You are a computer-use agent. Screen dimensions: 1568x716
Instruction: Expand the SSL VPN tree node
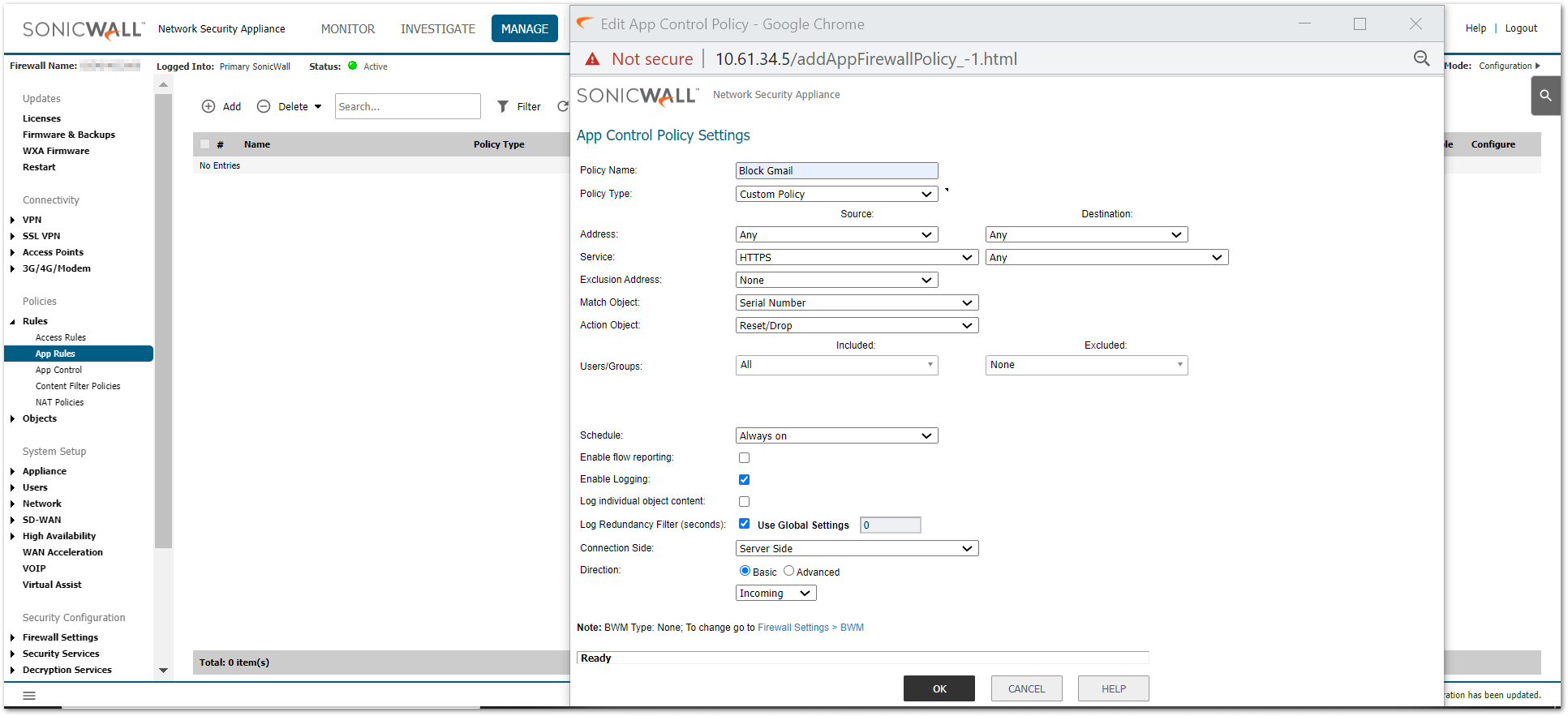(12, 236)
